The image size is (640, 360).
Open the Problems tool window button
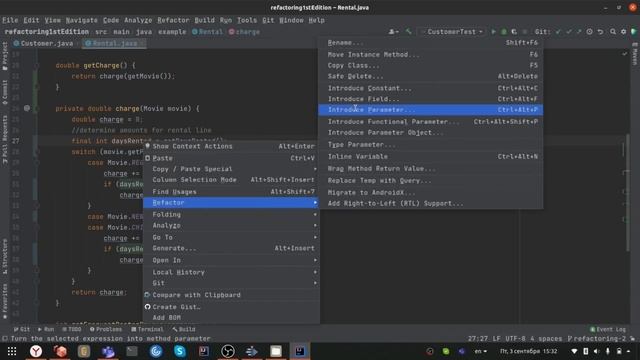[x=106, y=329]
